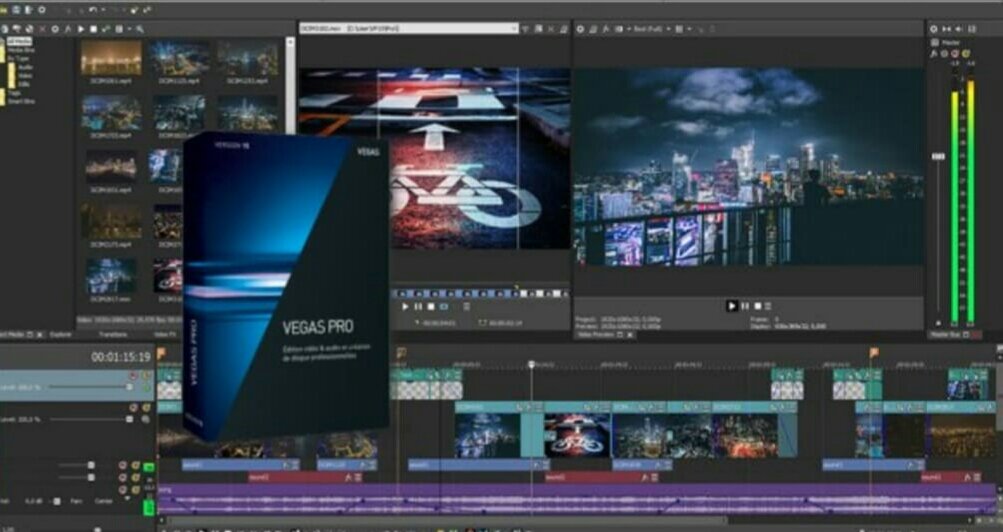Solo the second video track
1003x532 pixels.
[x=146, y=407]
